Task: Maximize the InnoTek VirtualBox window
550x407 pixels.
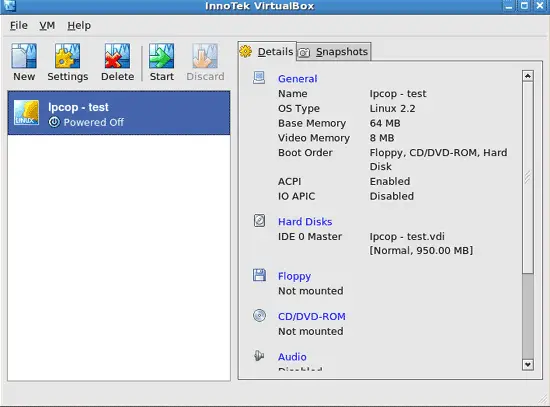Action: click(x=524, y=5)
